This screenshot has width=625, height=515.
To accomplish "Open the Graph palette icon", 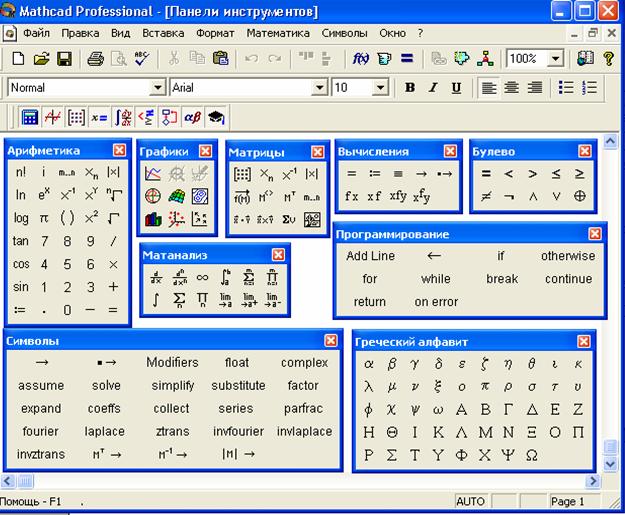I will click(53, 117).
